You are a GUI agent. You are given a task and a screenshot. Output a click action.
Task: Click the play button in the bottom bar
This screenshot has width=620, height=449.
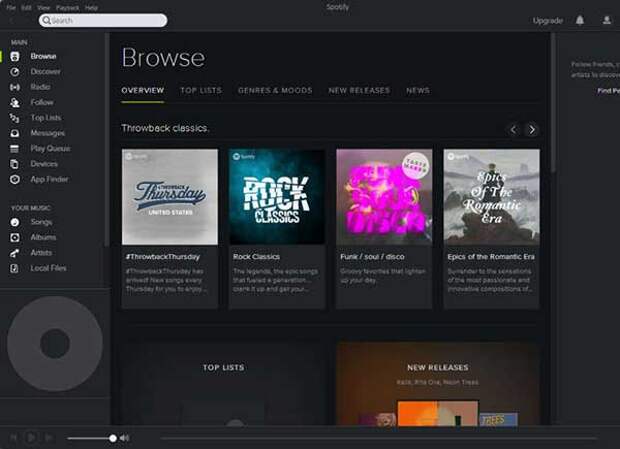(31, 438)
